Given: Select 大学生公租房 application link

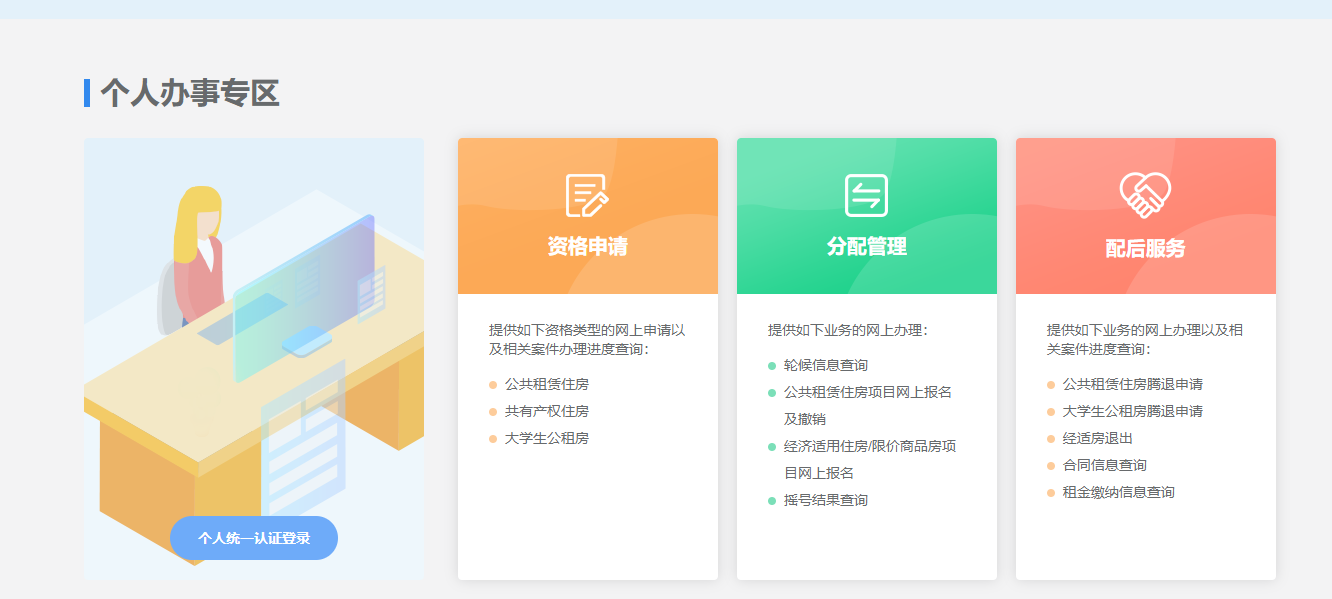Looking at the screenshot, I should tap(546, 438).
